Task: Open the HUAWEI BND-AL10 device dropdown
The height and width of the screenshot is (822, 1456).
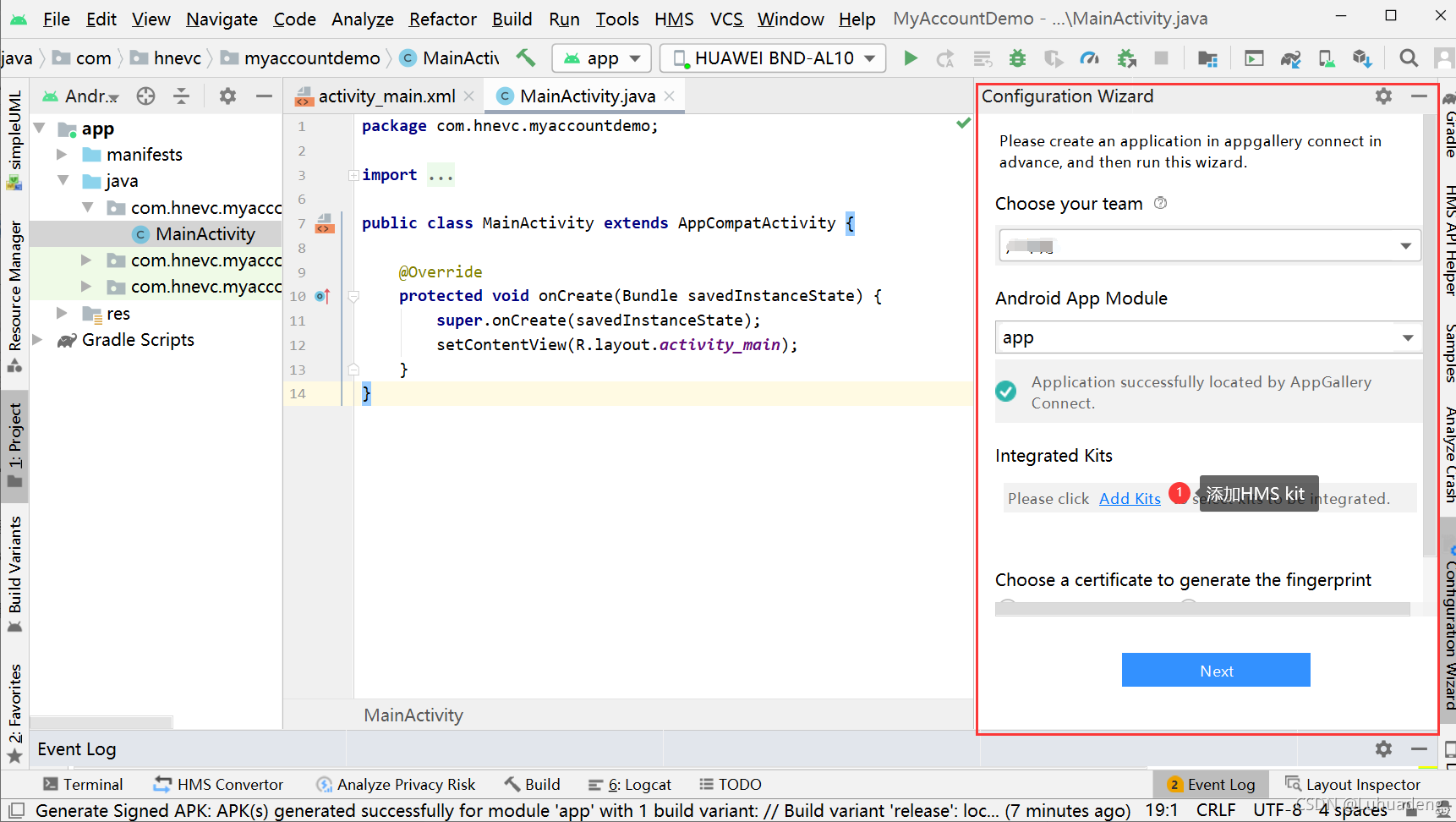Action: (x=773, y=58)
